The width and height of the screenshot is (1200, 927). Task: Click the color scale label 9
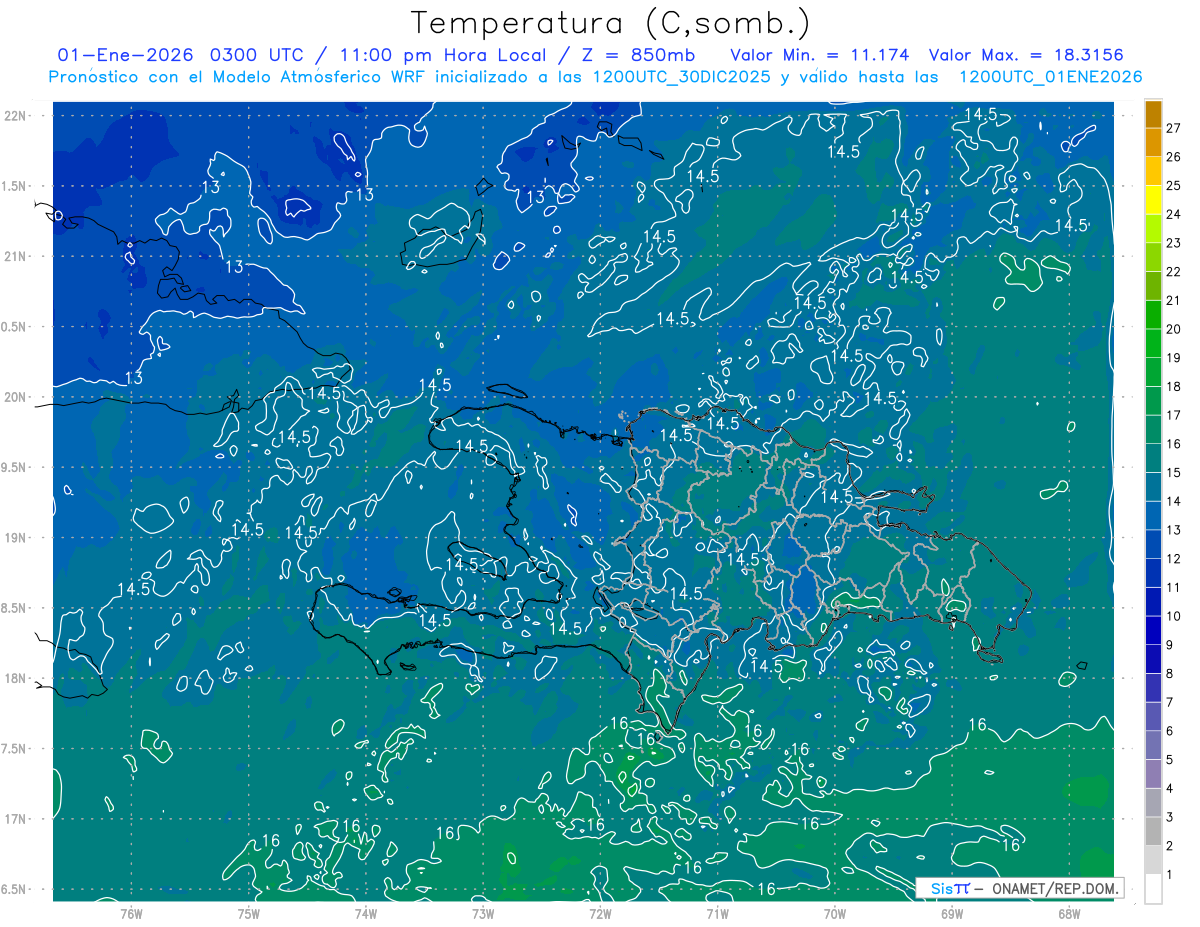[1171, 645]
